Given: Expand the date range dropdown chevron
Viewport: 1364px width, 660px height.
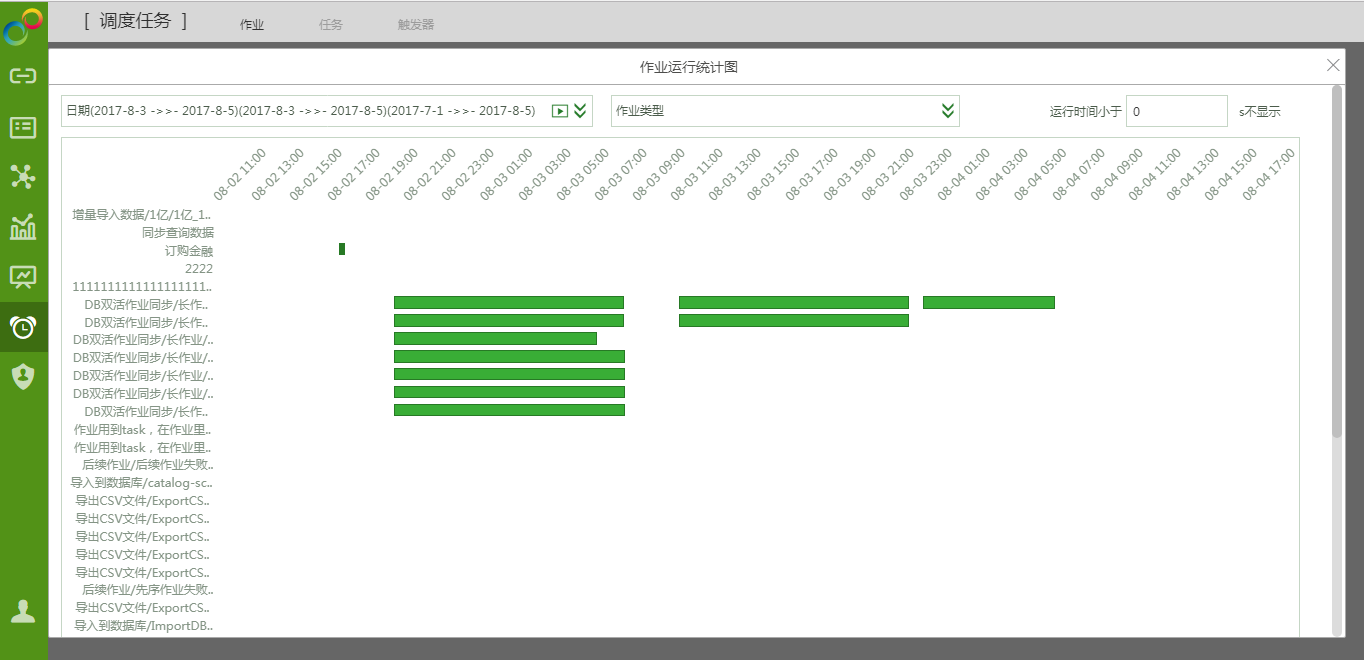Looking at the screenshot, I should [580, 111].
